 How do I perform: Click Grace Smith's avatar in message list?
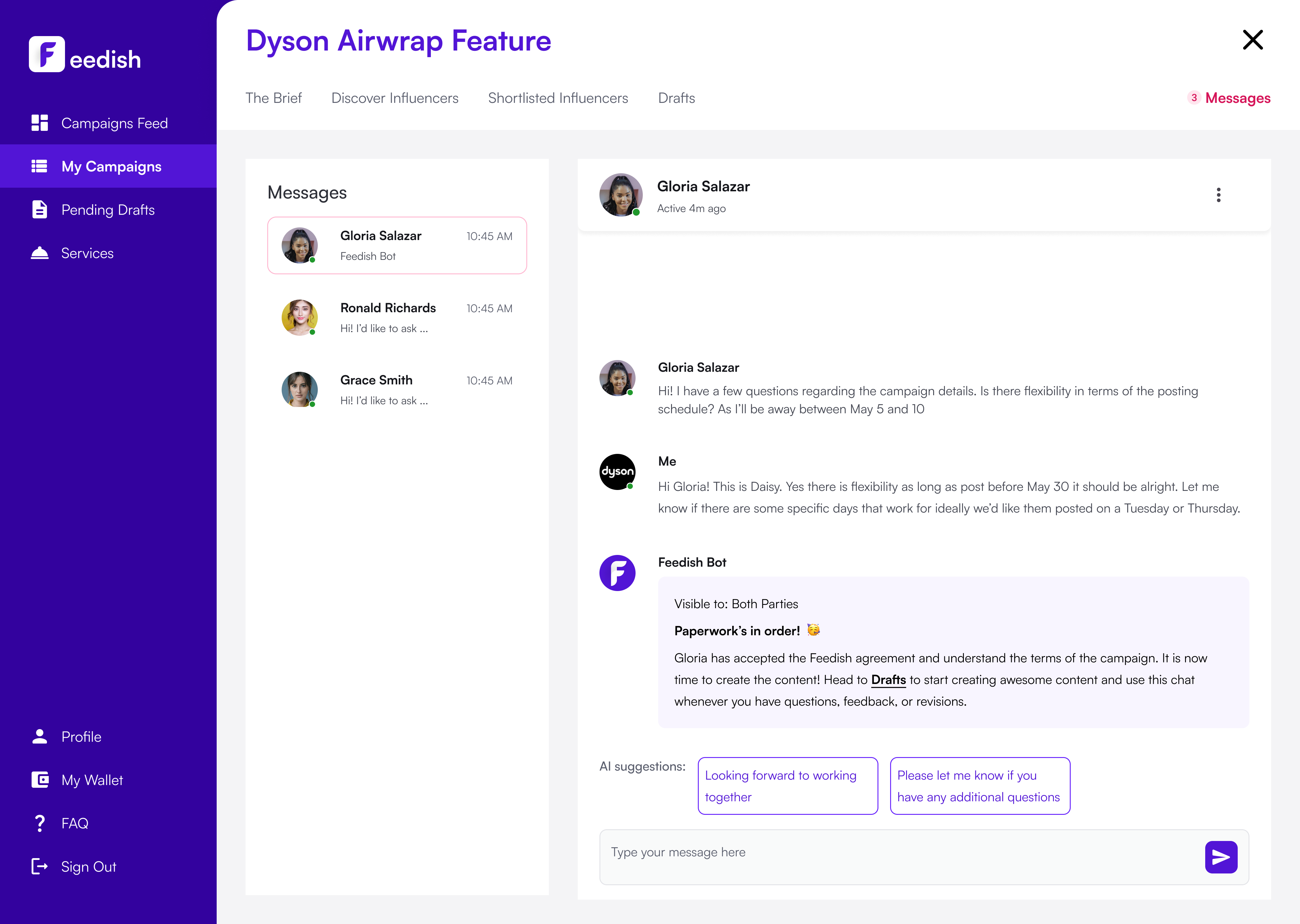tap(299, 390)
